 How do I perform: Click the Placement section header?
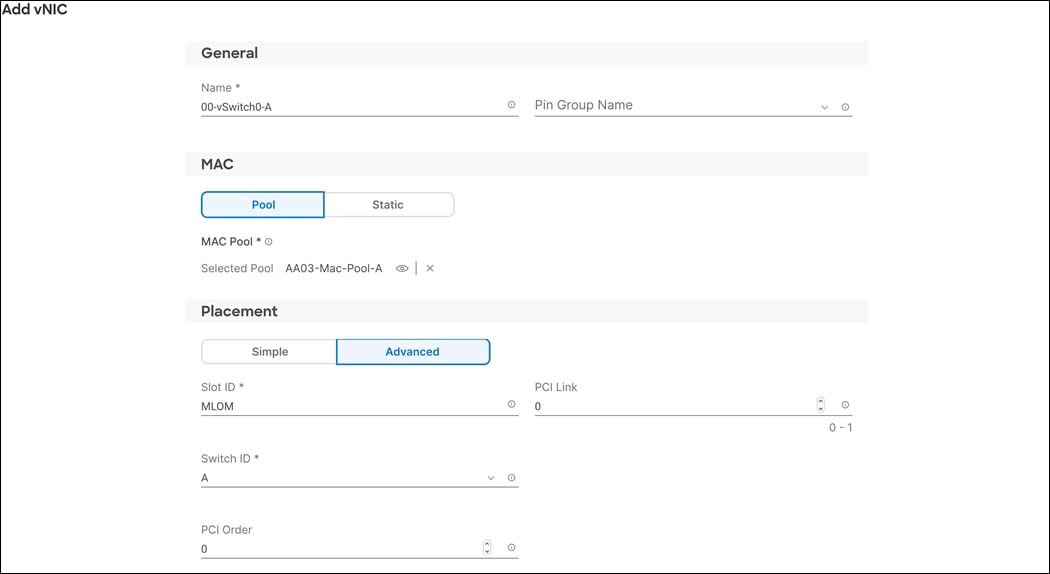pyautogui.click(x=526, y=311)
